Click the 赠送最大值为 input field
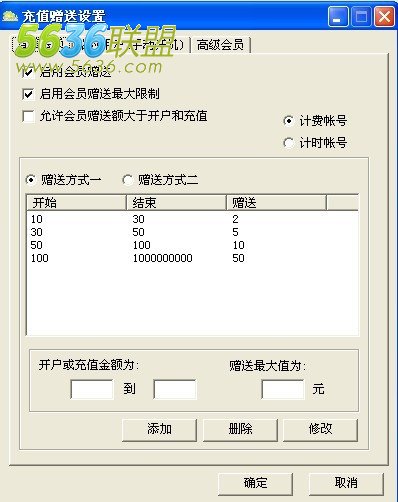Screen dimensions: 398x502 coord(283,389)
